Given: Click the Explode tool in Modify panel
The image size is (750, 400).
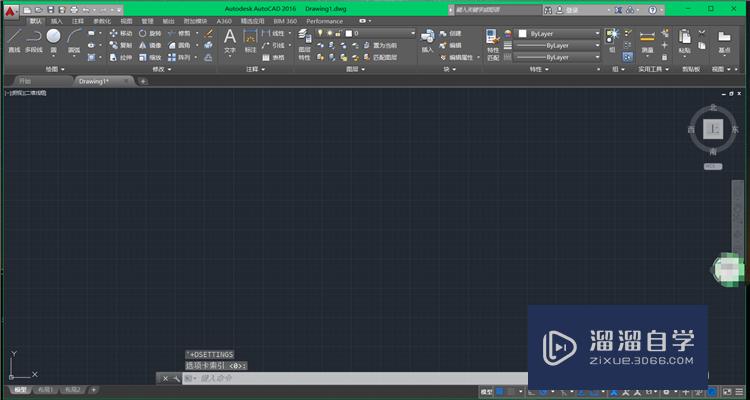Looking at the screenshot, I should tap(208, 45).
